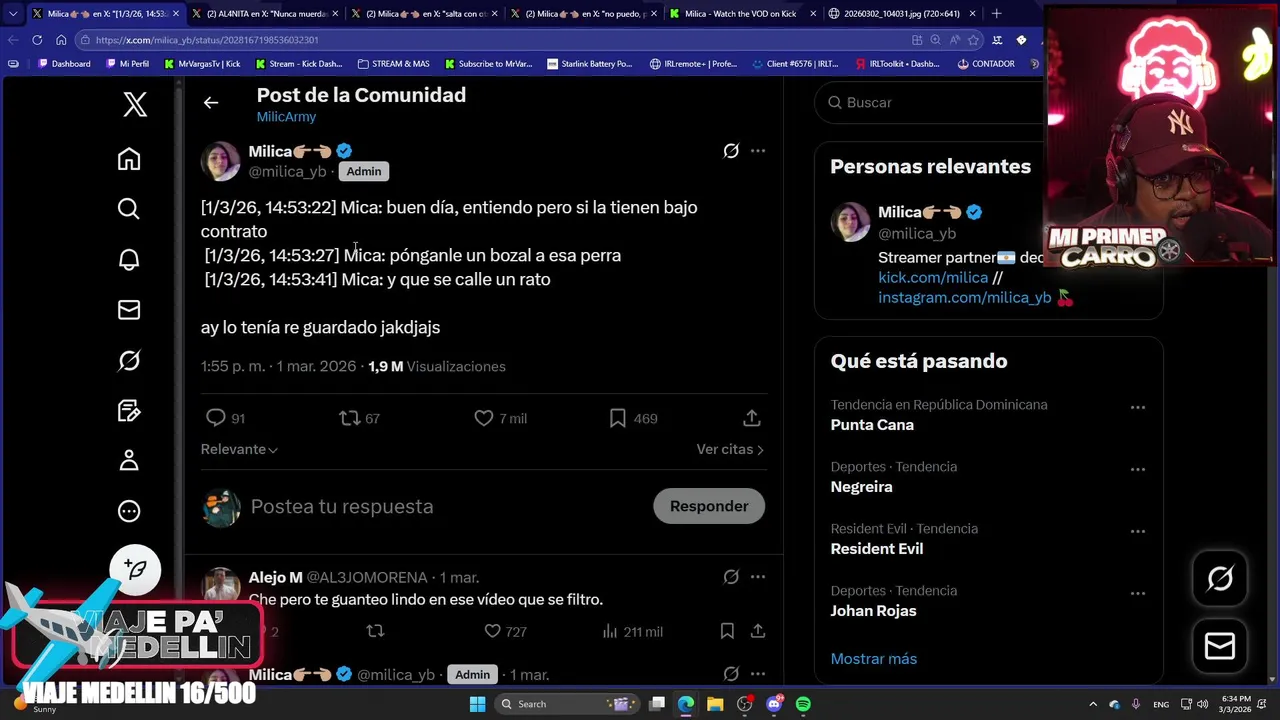Open Spotify from the taskbar

click(x=803, y=704)
